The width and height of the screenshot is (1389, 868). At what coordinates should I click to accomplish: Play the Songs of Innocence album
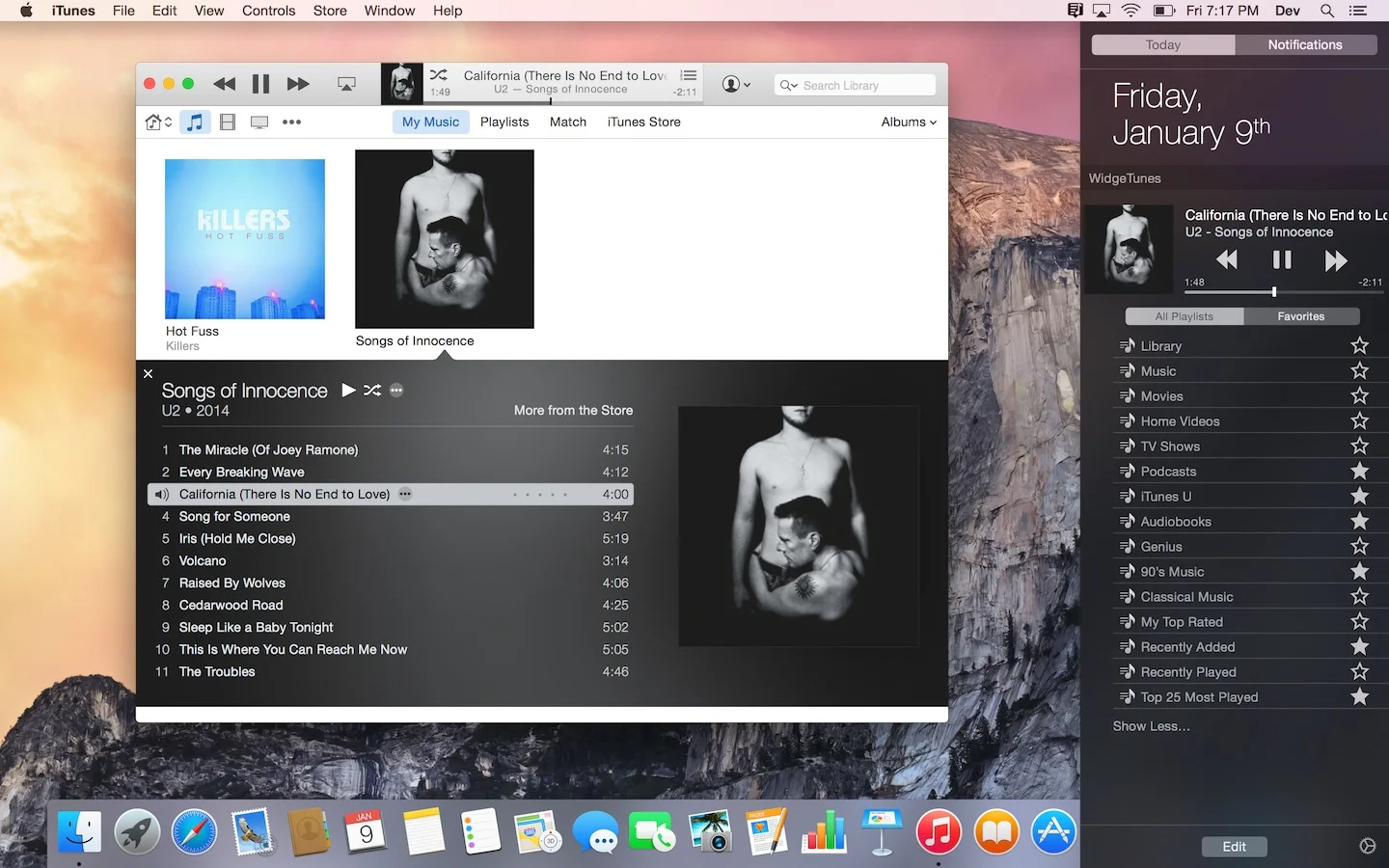(x=348, y=390)
